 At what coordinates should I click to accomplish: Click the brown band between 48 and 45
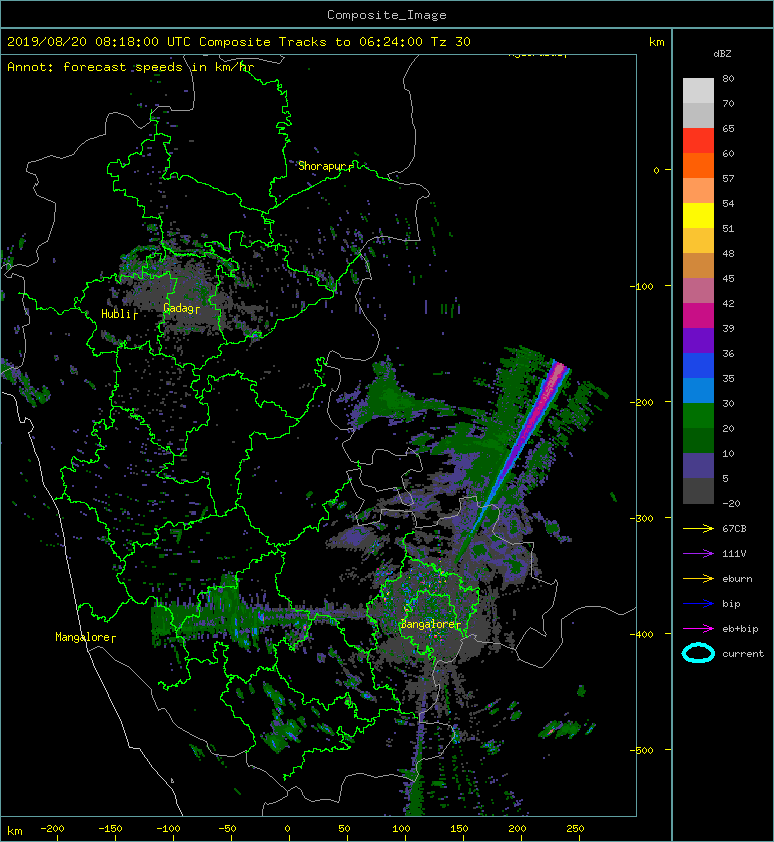(698, 265)
